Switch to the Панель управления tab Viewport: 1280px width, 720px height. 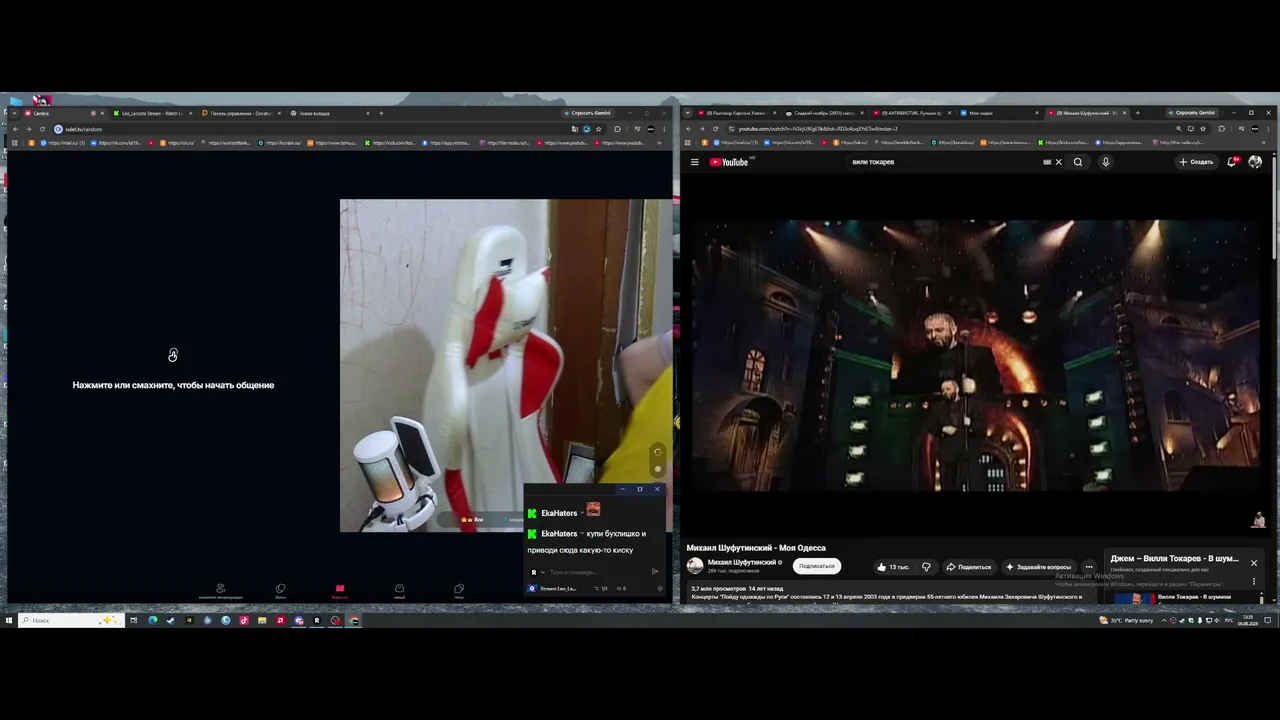[240, 113]
